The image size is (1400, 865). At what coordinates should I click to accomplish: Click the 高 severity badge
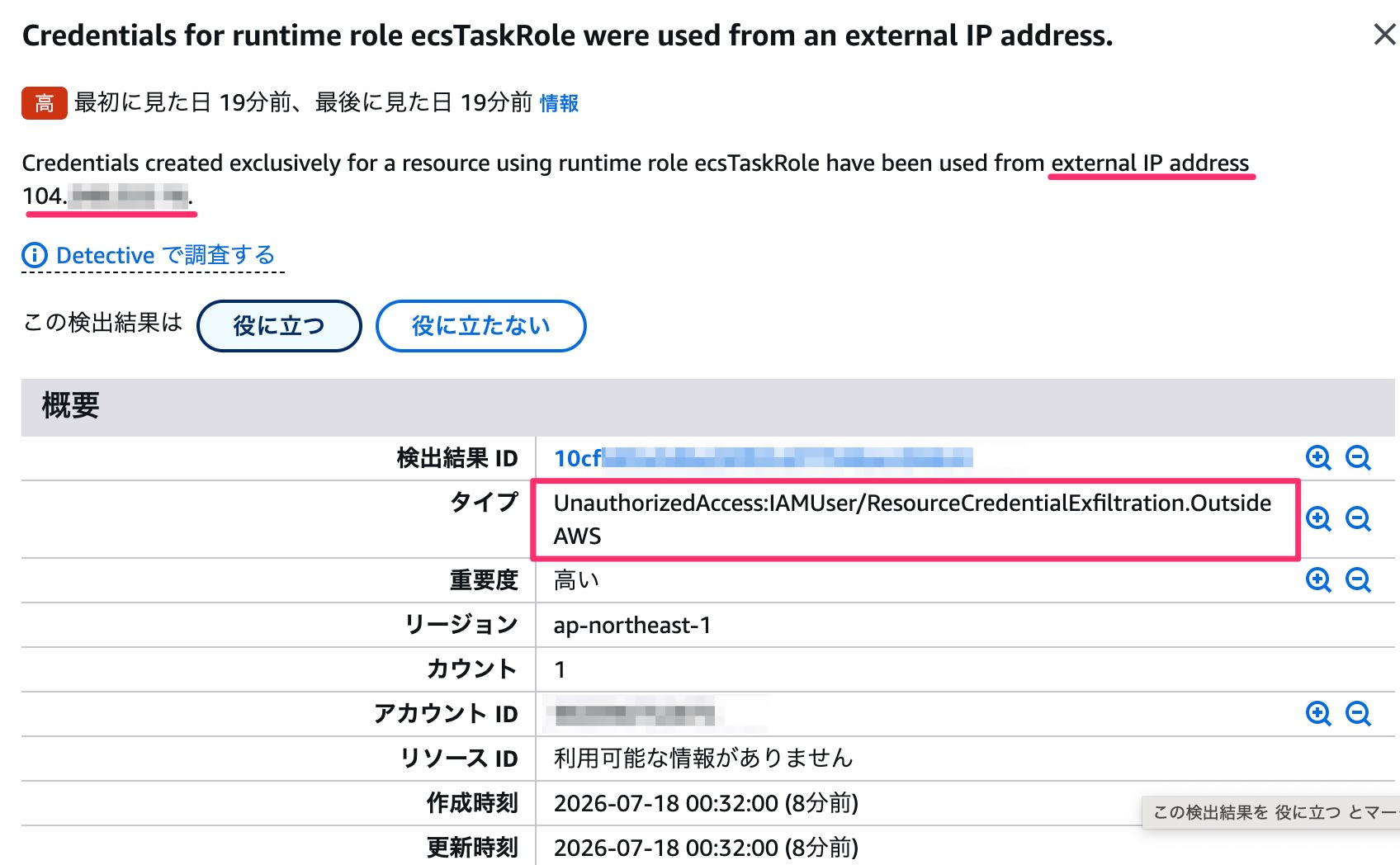pyautogui.click(x=45, y=103)
